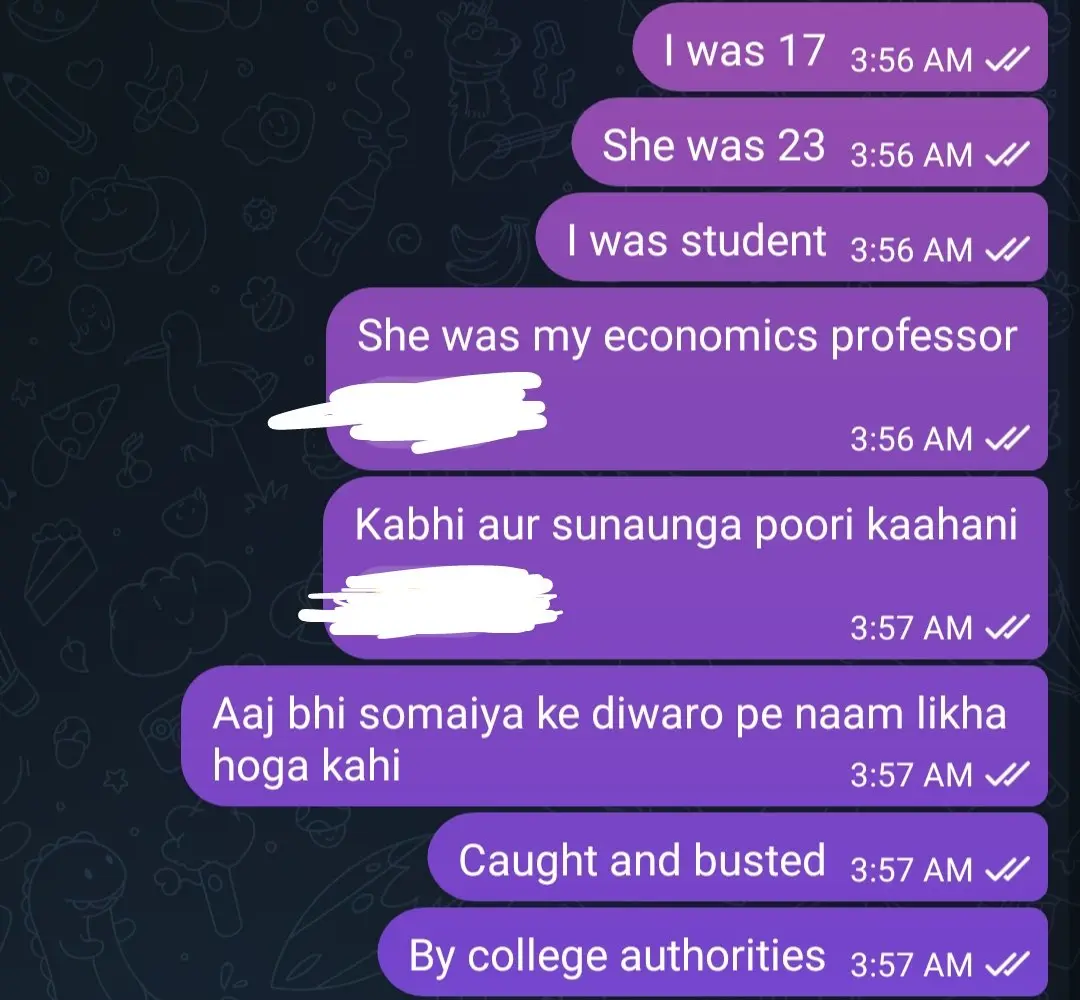1080x1000 pixels.
Task: Select the "Caught and busted" message
Action: click(x=738, y=857)
